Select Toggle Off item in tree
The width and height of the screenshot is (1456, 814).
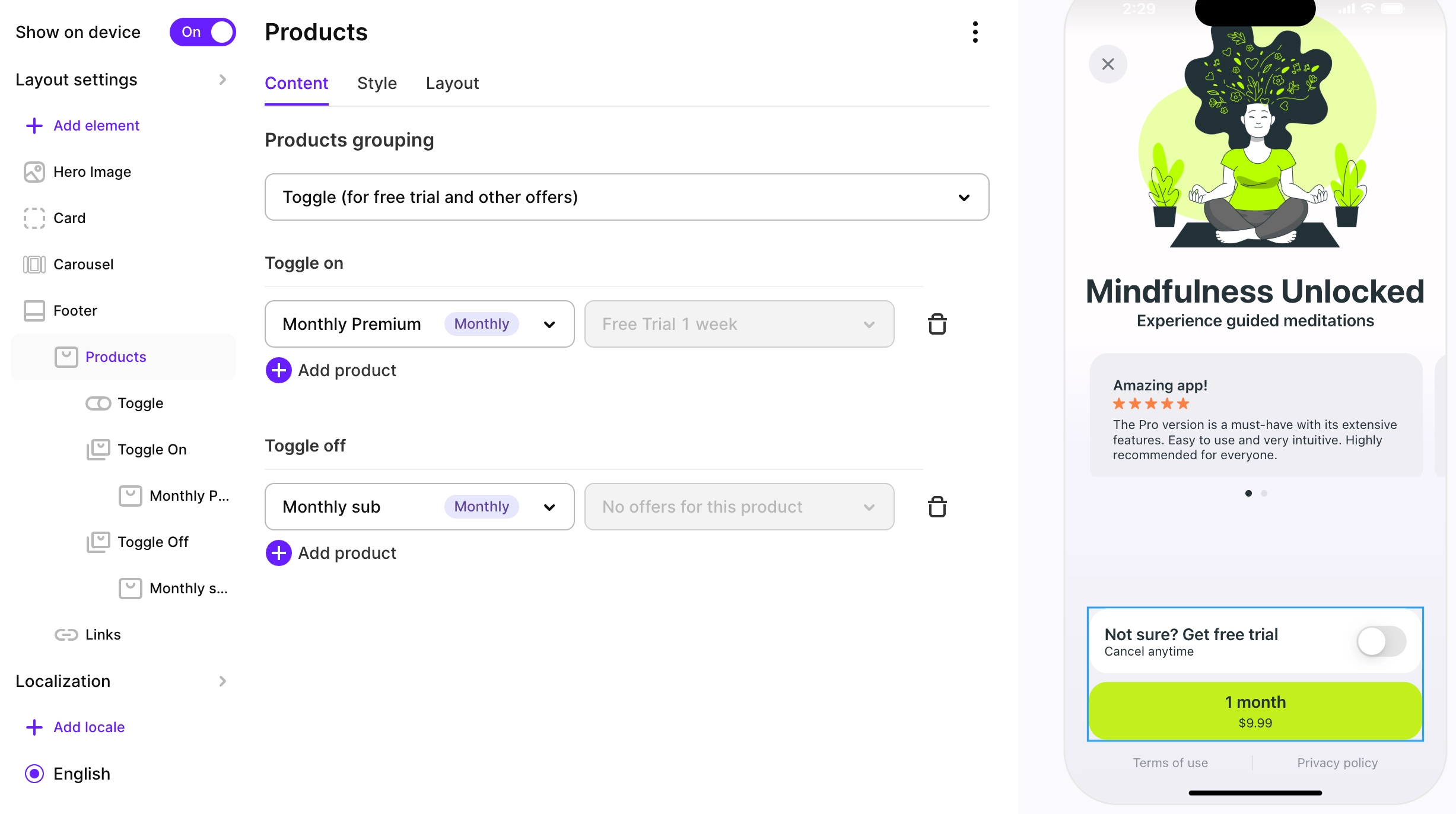click(152, 542)
